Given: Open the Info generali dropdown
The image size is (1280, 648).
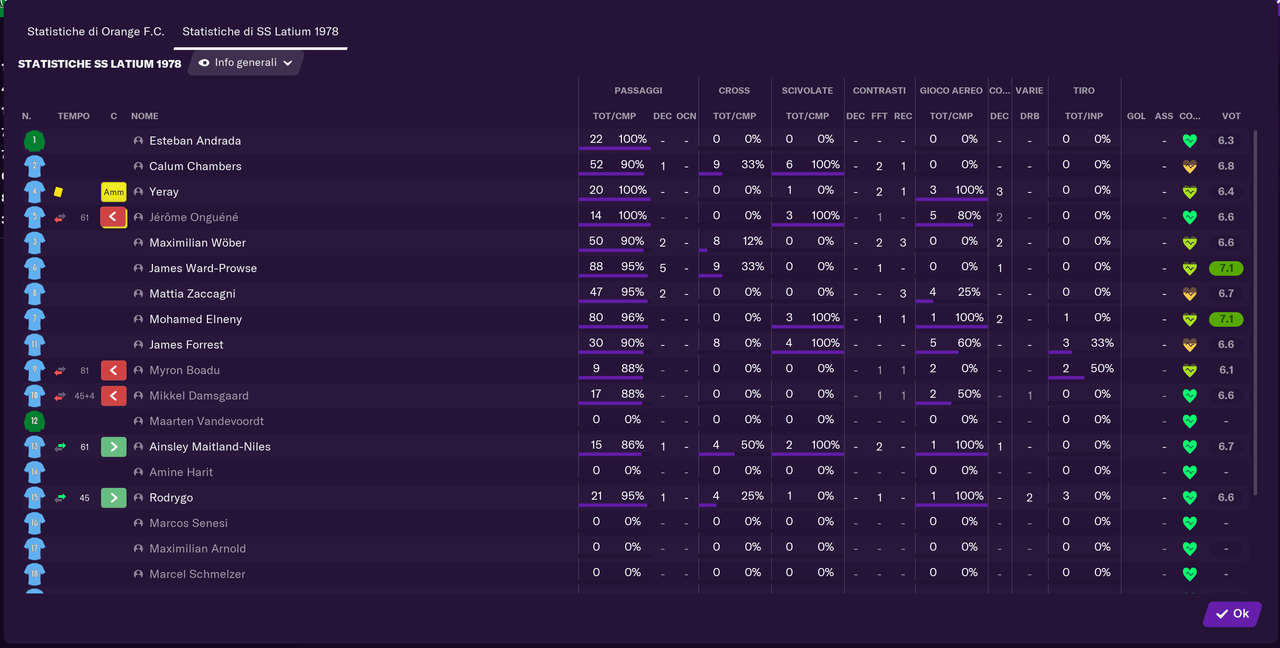Looking at the screenshot, I should click(245, 63).
